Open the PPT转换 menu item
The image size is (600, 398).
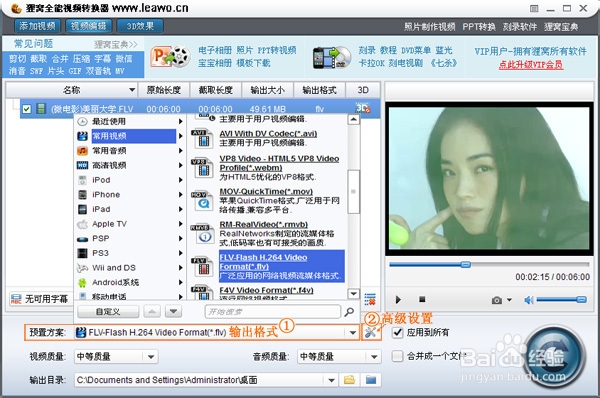coord(479,27)
